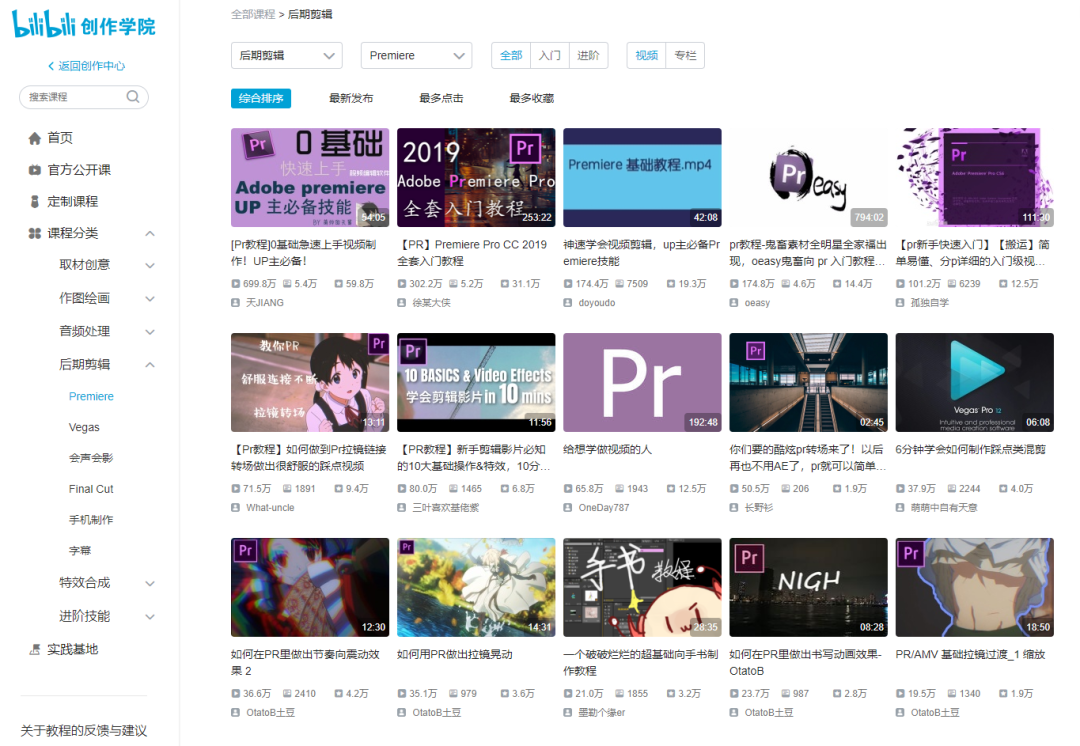Collapse the 课程分类 section chevron
The image size is (1080, 746).
point(149,234)
